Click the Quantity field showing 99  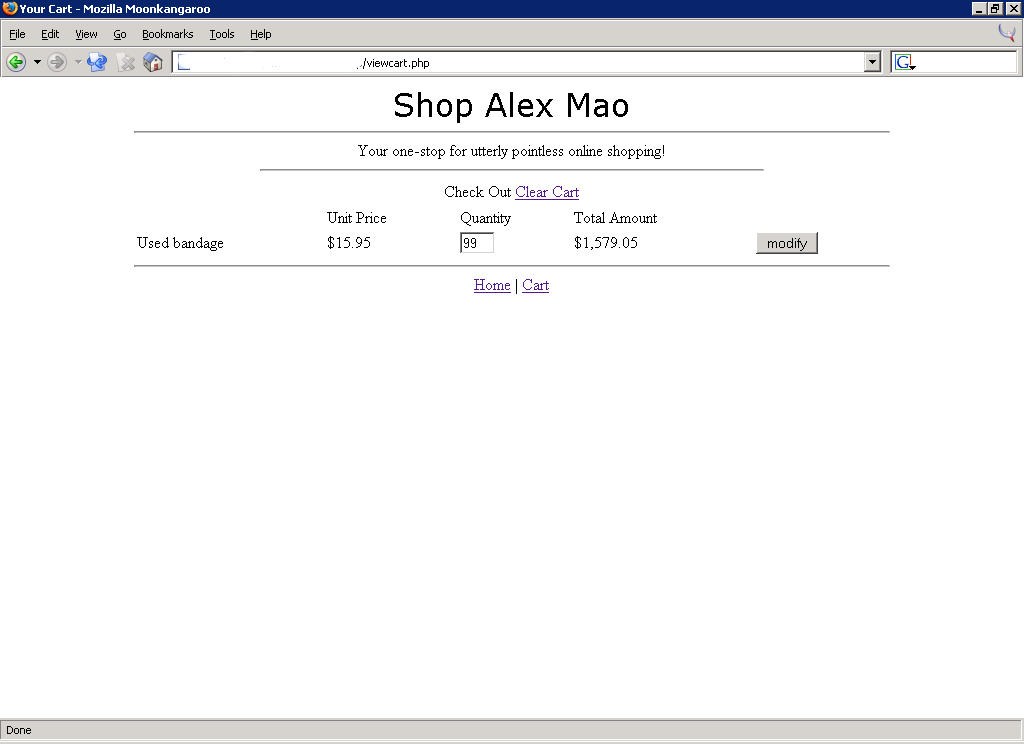(476, 243)
